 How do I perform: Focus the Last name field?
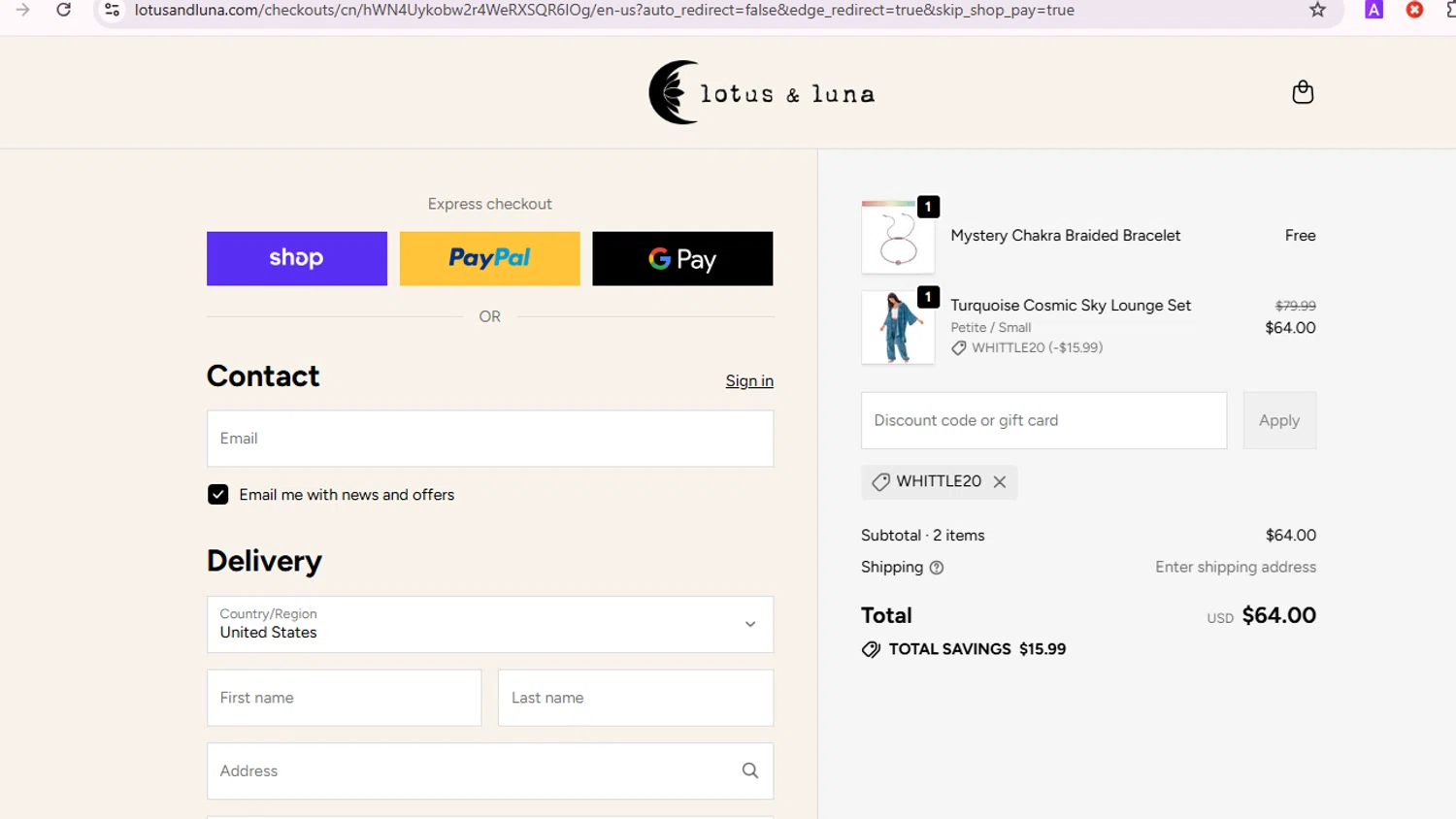click(636, 698)
